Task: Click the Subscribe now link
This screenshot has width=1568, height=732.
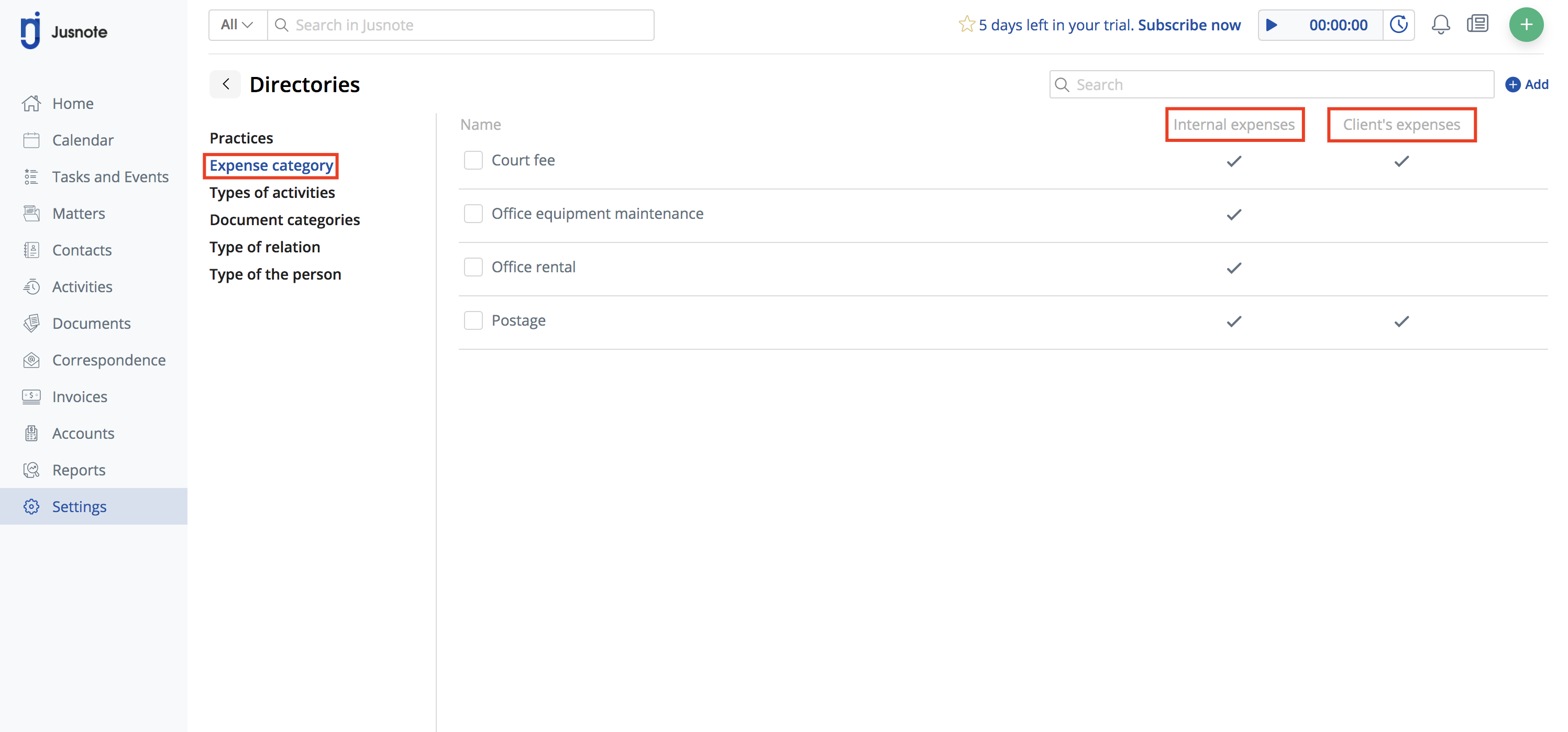Action: (1189, 25)
